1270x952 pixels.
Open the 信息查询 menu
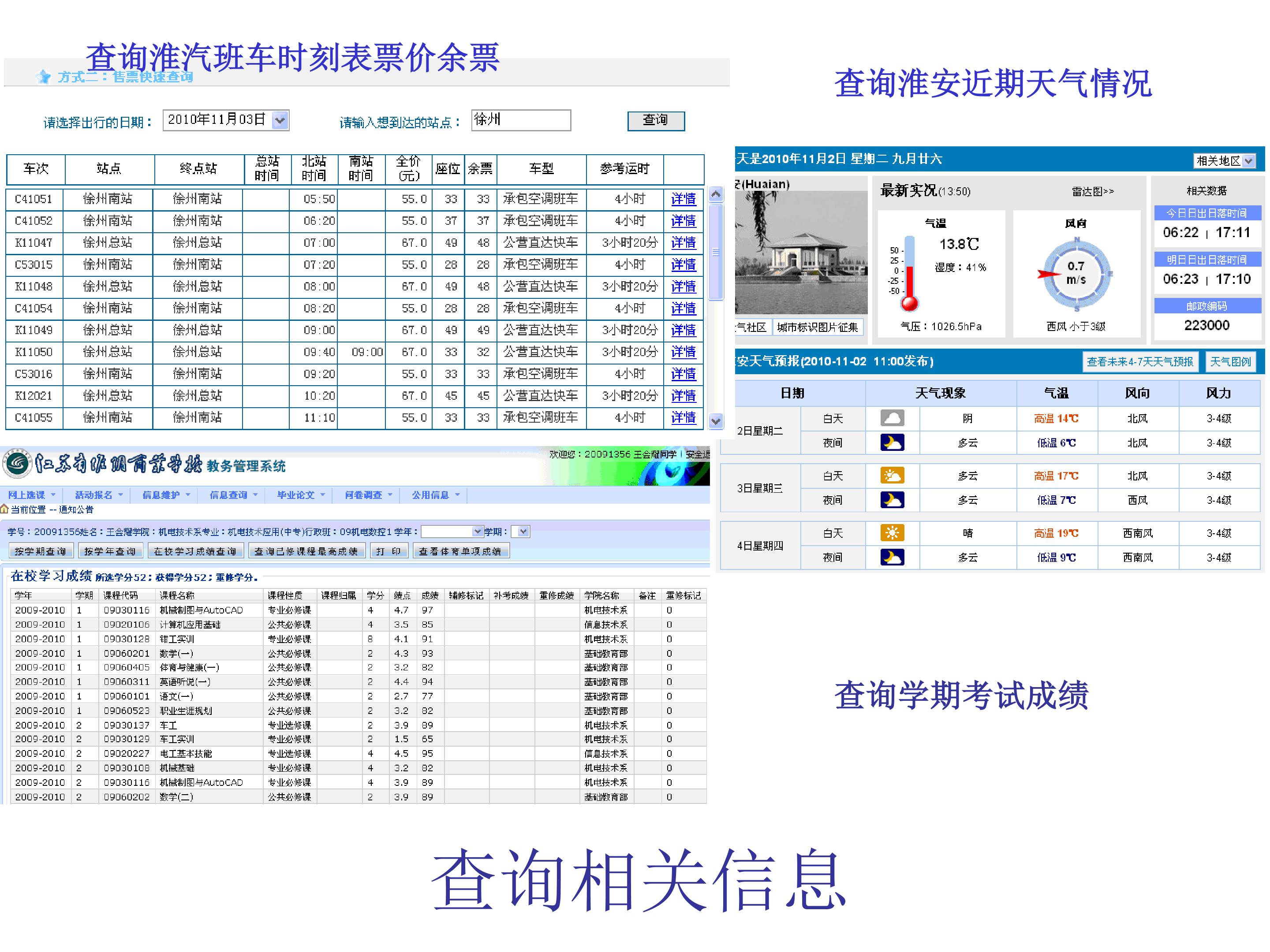[x=233, y=495]
